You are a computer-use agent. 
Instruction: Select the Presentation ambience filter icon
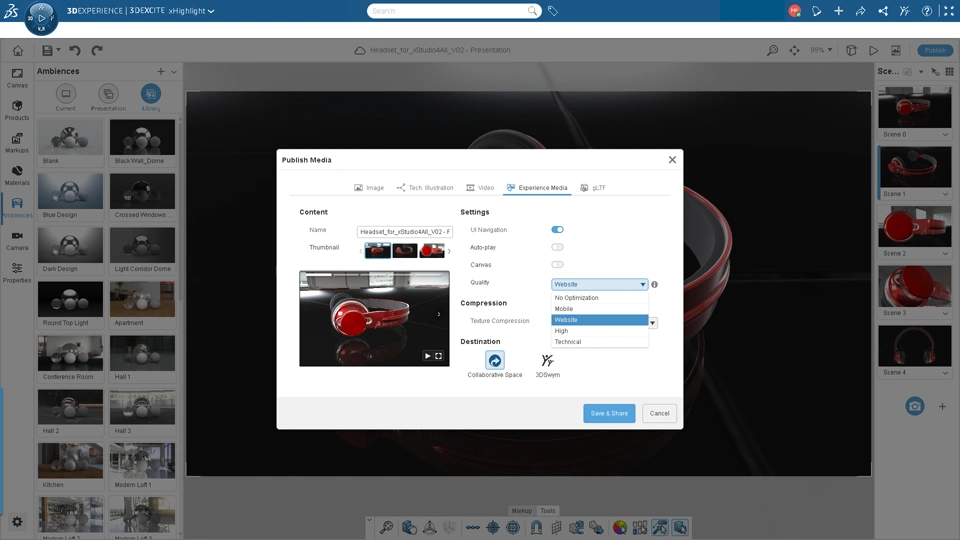[x=108, y=94]
